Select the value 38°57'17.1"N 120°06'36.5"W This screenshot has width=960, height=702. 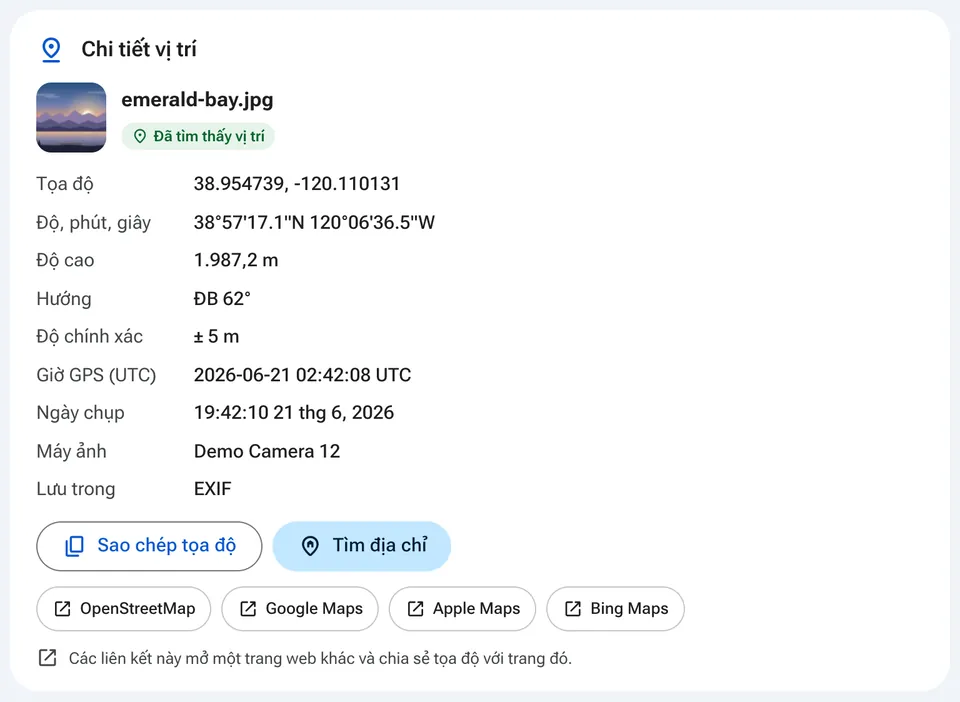pyautogui.click(x=314, y=222)
